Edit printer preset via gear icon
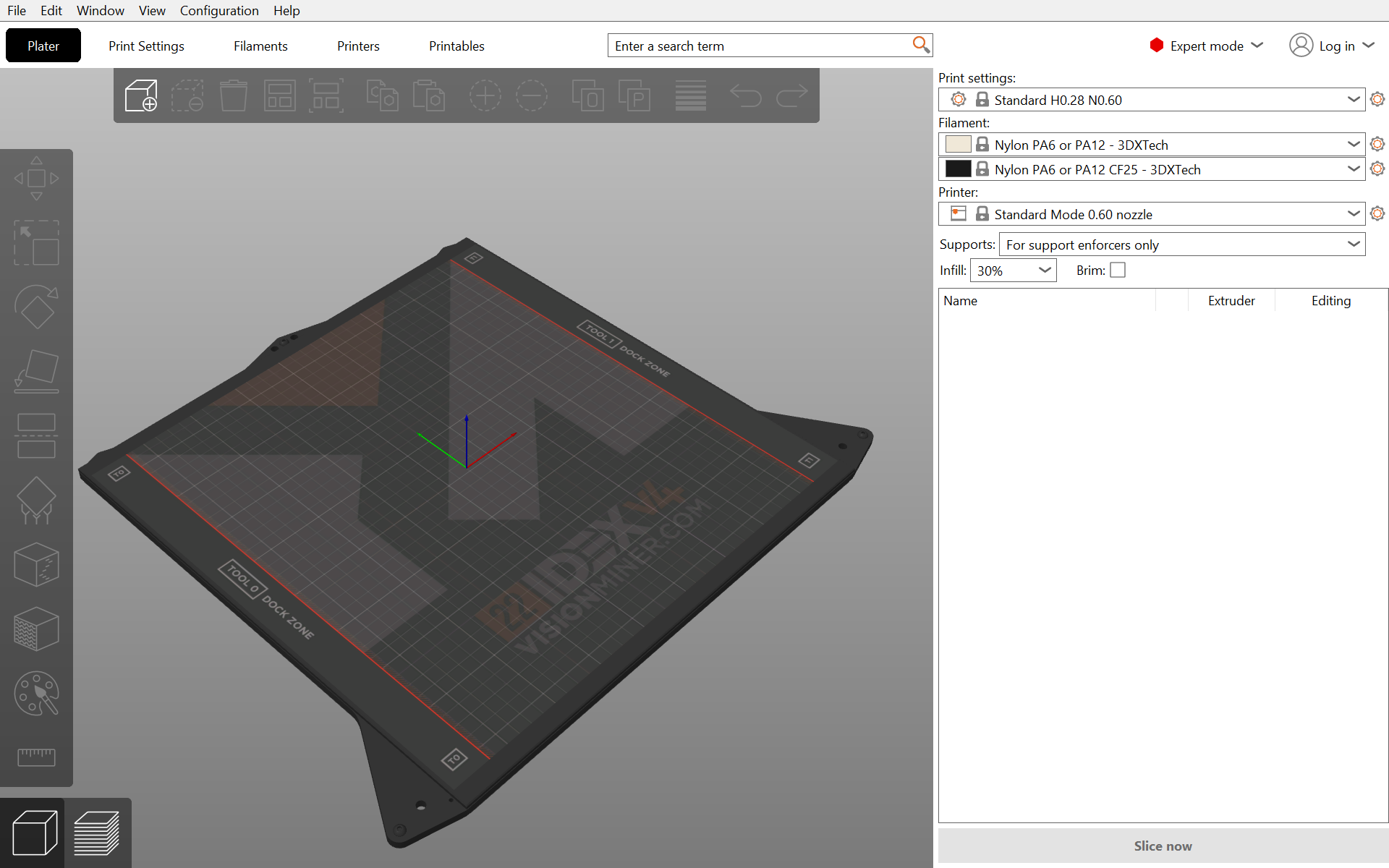 click(x=1377, y=213)
